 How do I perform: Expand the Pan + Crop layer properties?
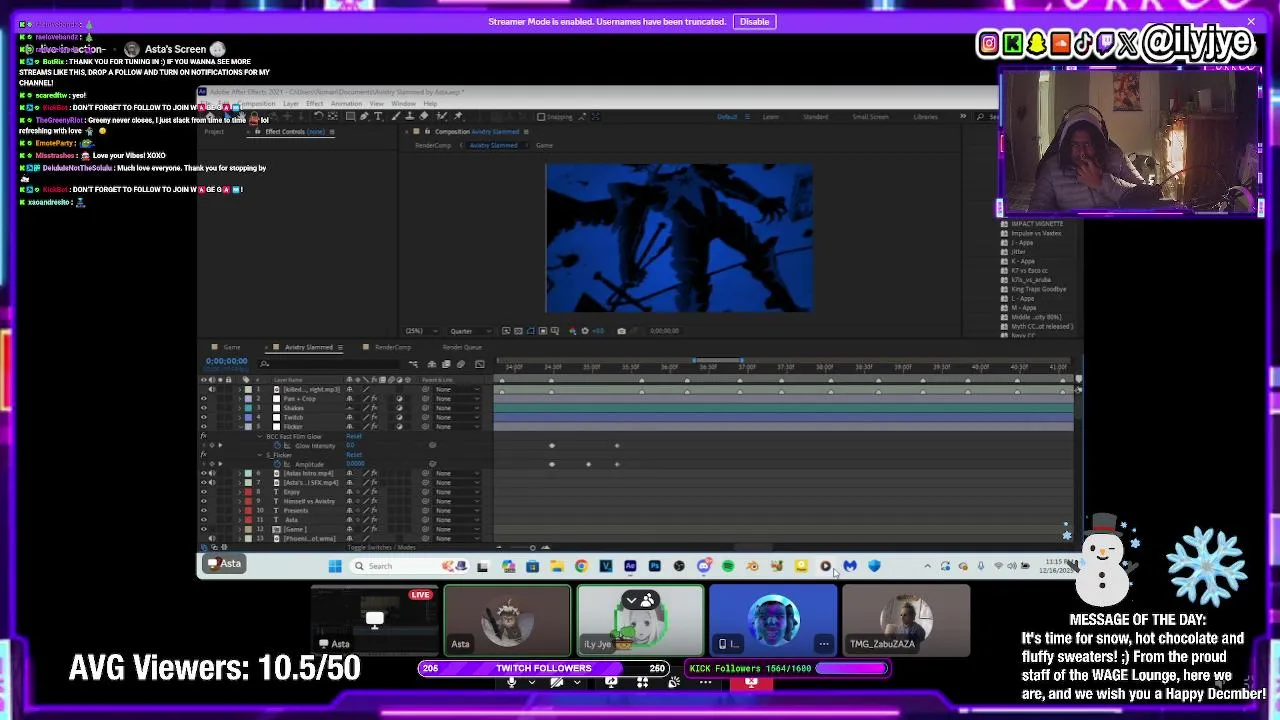(240, 398)
